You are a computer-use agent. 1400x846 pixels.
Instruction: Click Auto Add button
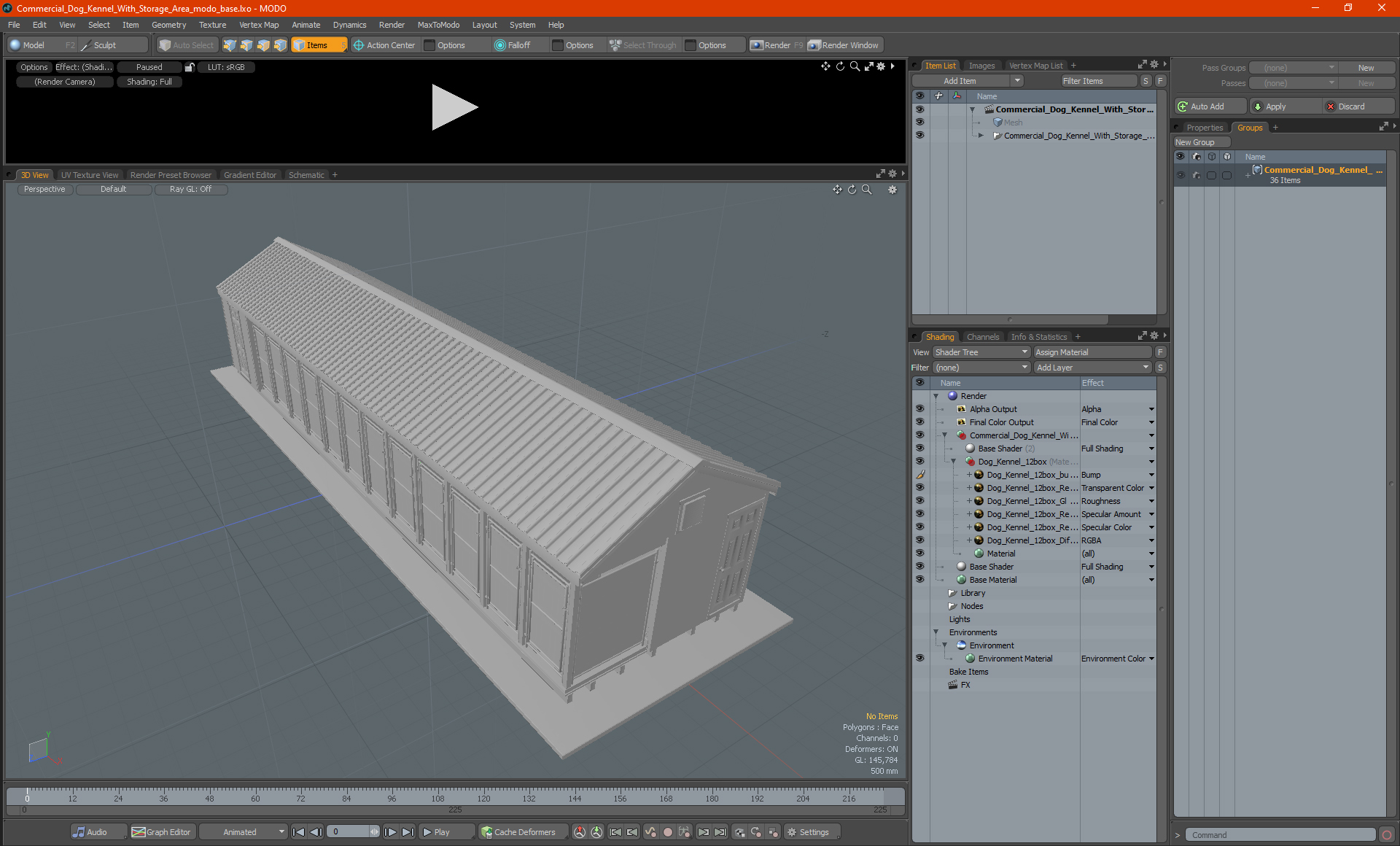[x=1210, y=106]
